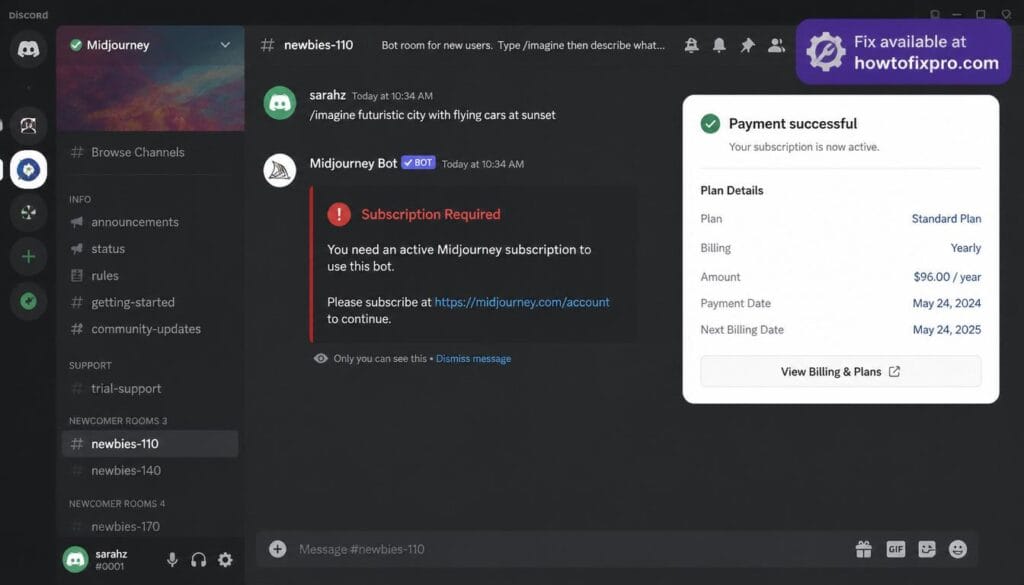The image size is (1024, 585).
Task: Select newbies-110 in the channel list
Action: (x=150, y=444)
